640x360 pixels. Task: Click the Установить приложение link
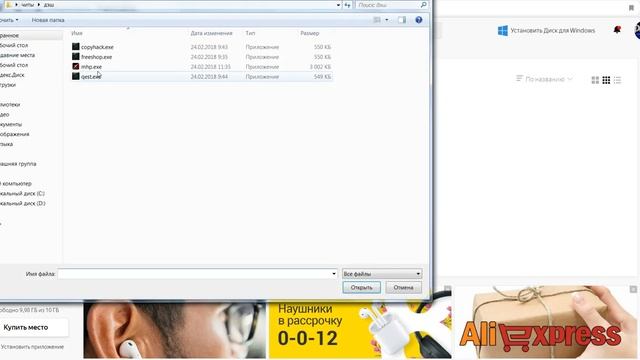click(x=32, y=347)
